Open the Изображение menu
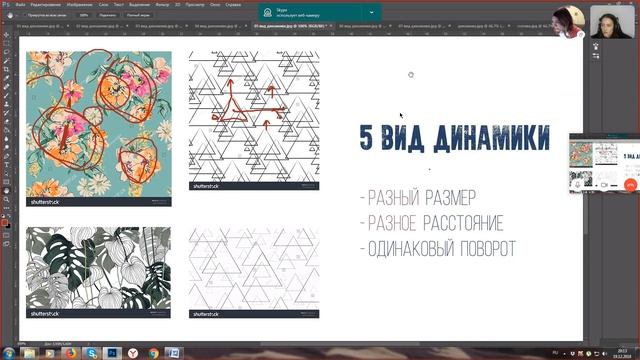 click(x=80, y=5)
